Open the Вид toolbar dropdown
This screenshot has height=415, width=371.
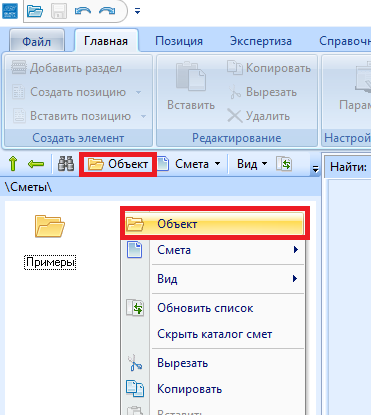(x=252, y=164)
